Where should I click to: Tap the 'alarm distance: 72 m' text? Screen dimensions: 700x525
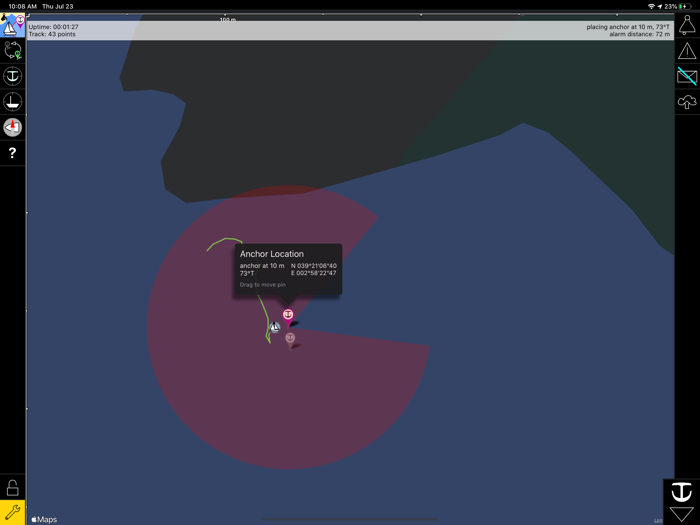coord(639,34)
